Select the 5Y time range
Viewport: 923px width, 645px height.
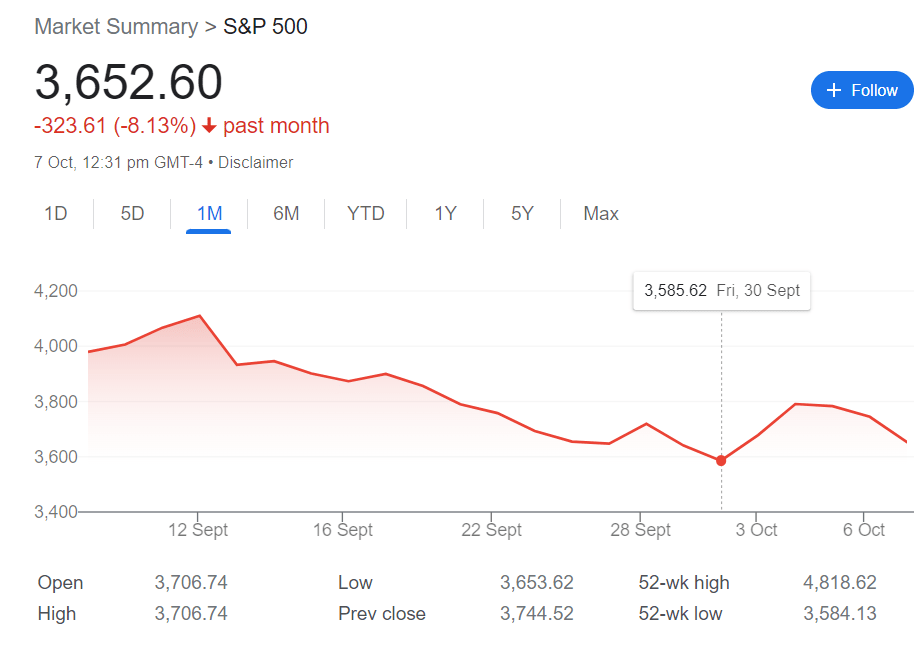[x=522, y=213]
